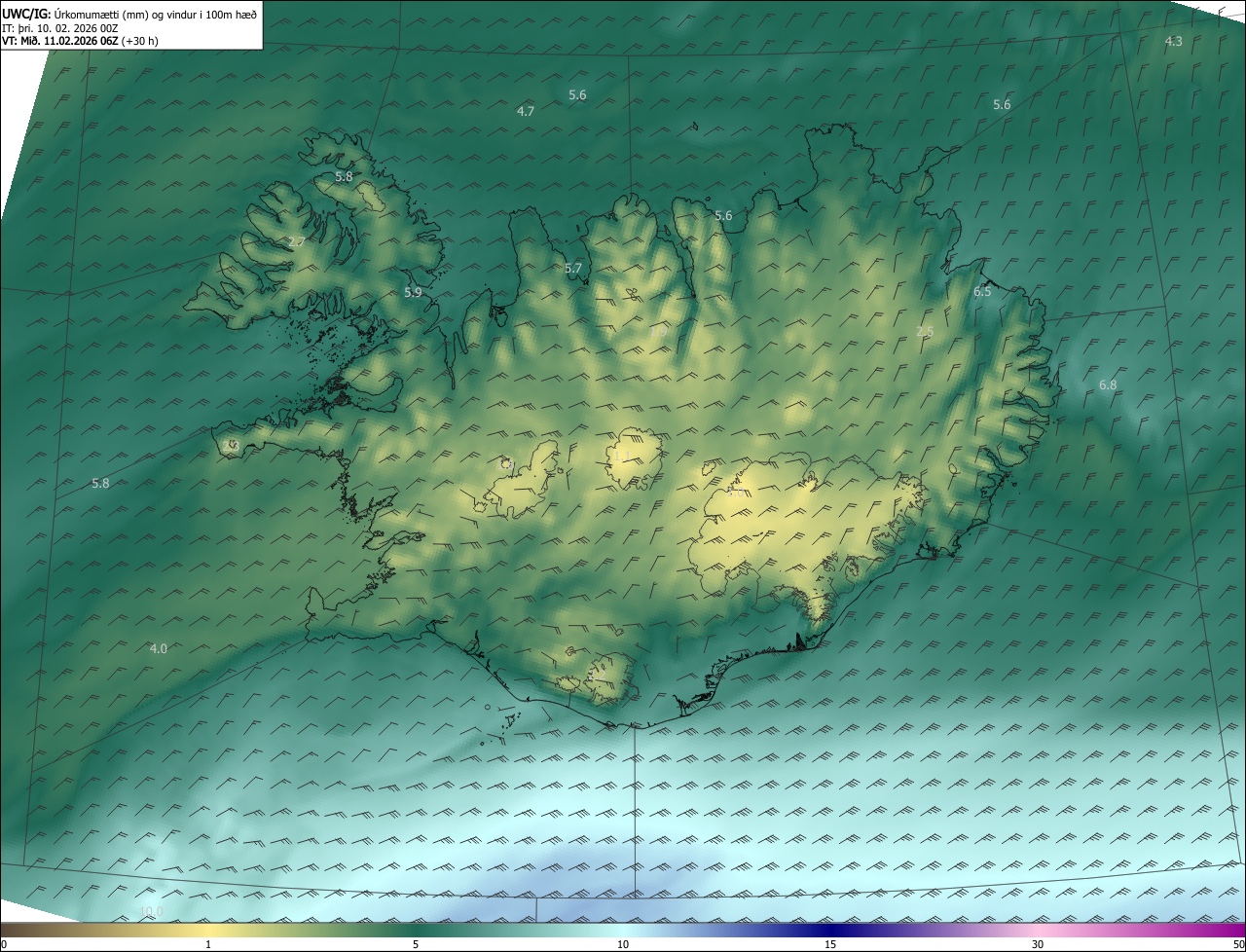Click the title line "Úrkomumætti (mm) og vindur í 100m hæð"

(155, 13)
